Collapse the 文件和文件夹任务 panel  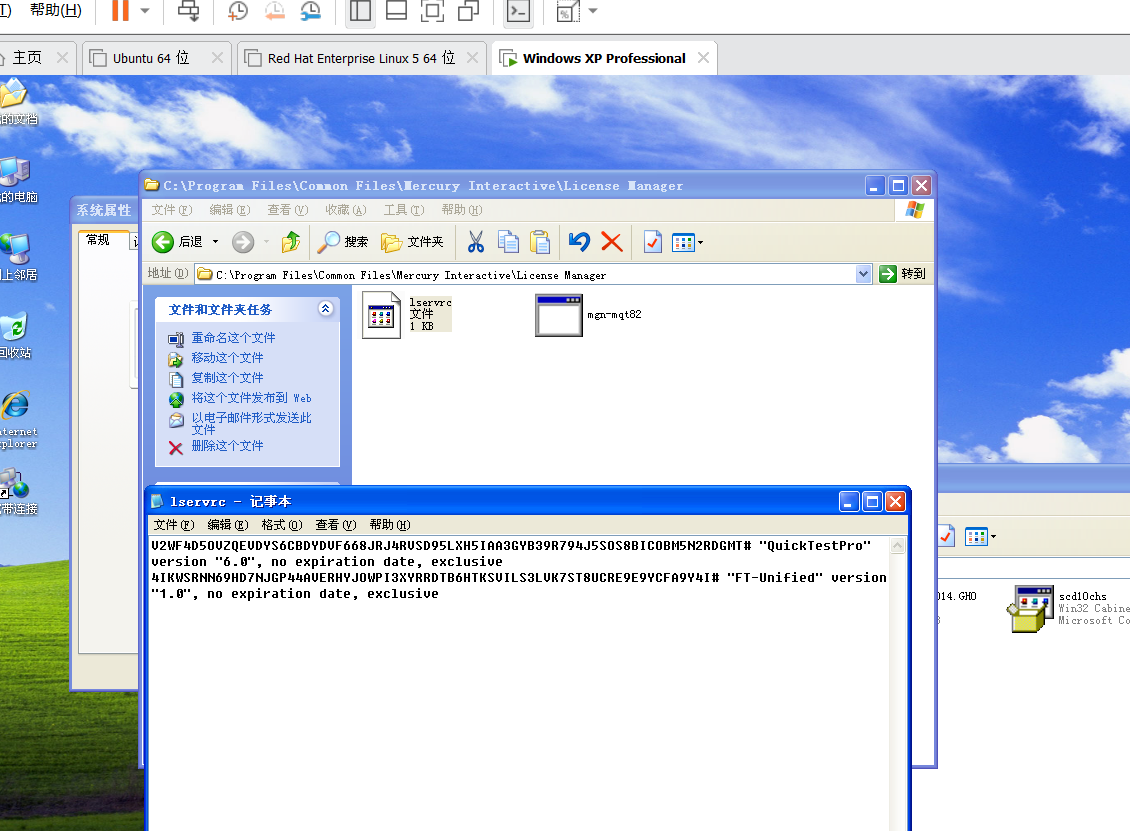tap(326, 308)
